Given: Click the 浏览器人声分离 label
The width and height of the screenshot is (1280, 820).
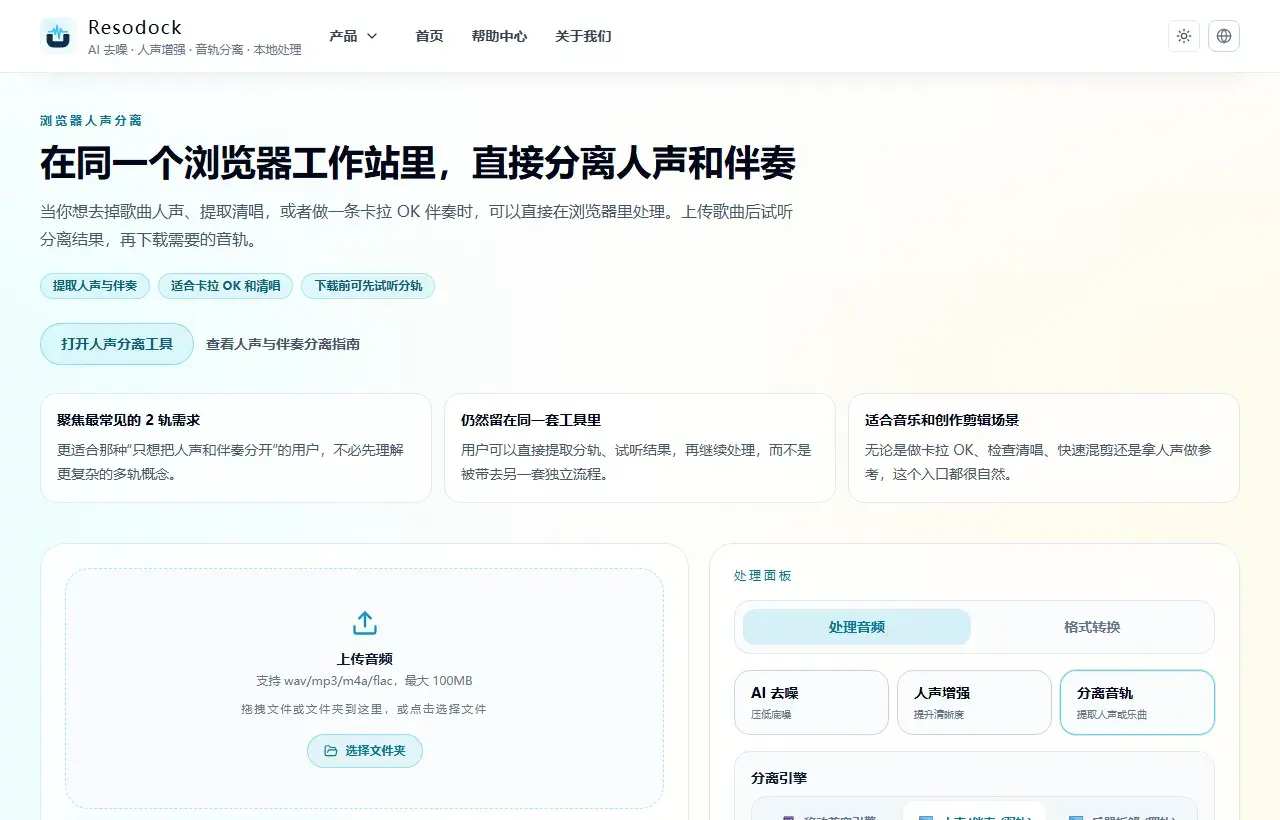Looking at the screenshot, I should (x=91, y=121).
